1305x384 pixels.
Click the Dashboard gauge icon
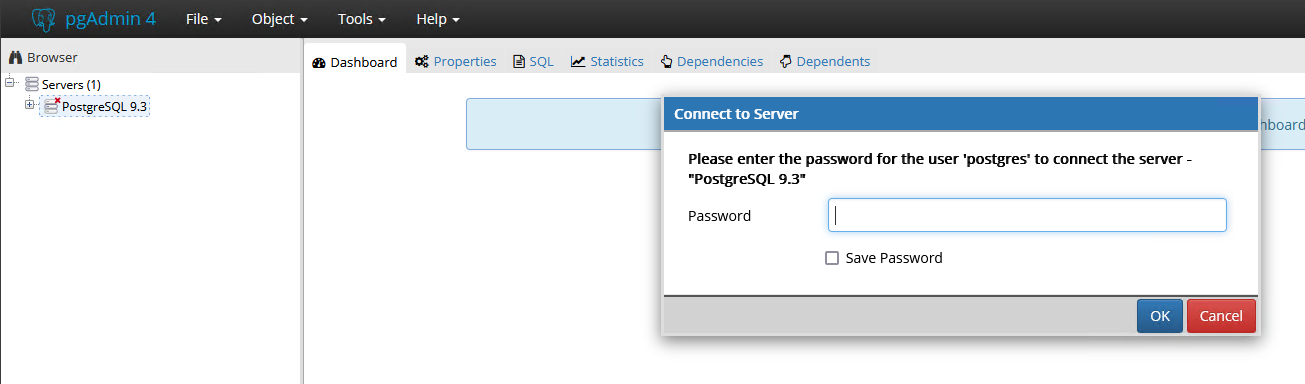tap(319, 62)
